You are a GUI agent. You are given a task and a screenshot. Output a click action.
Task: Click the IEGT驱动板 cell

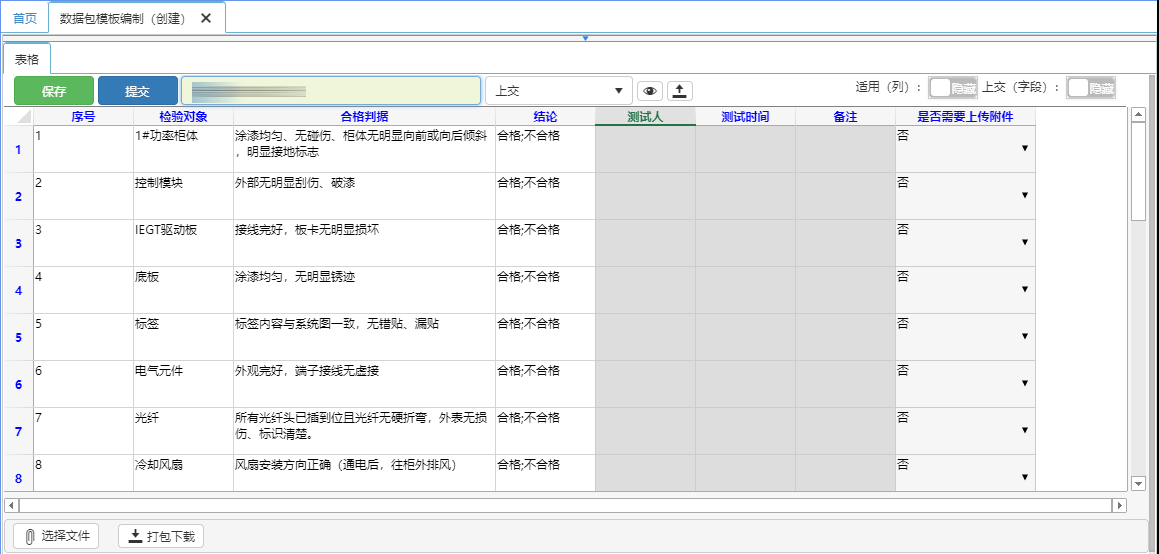183,243
